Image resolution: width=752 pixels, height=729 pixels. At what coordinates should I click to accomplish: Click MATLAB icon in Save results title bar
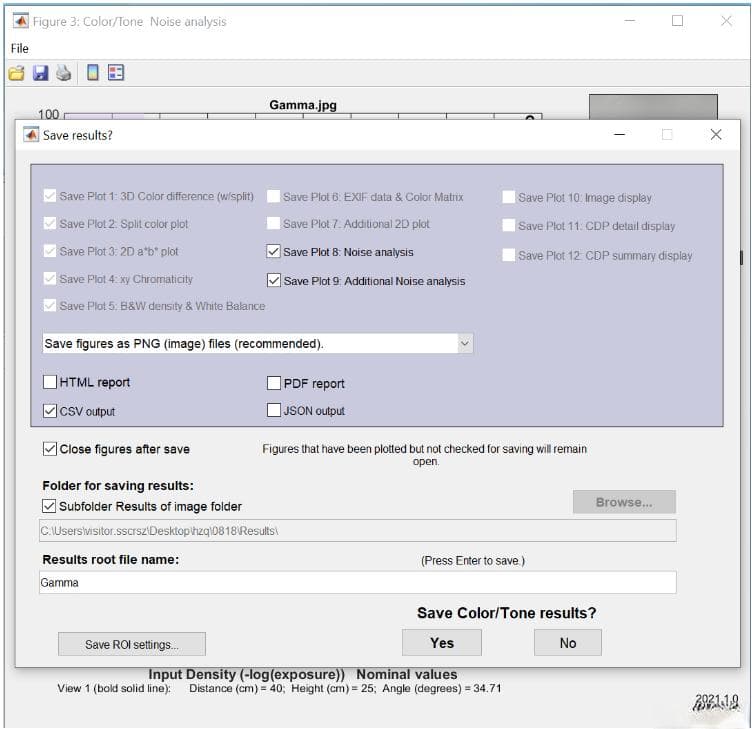tap(31, 135)
